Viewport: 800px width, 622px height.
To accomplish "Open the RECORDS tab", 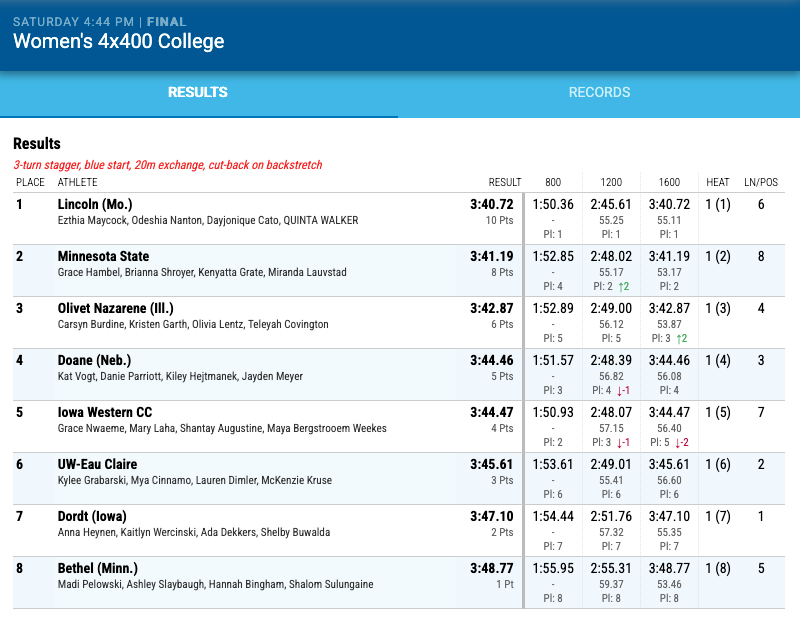I will [x=599, y=92].
